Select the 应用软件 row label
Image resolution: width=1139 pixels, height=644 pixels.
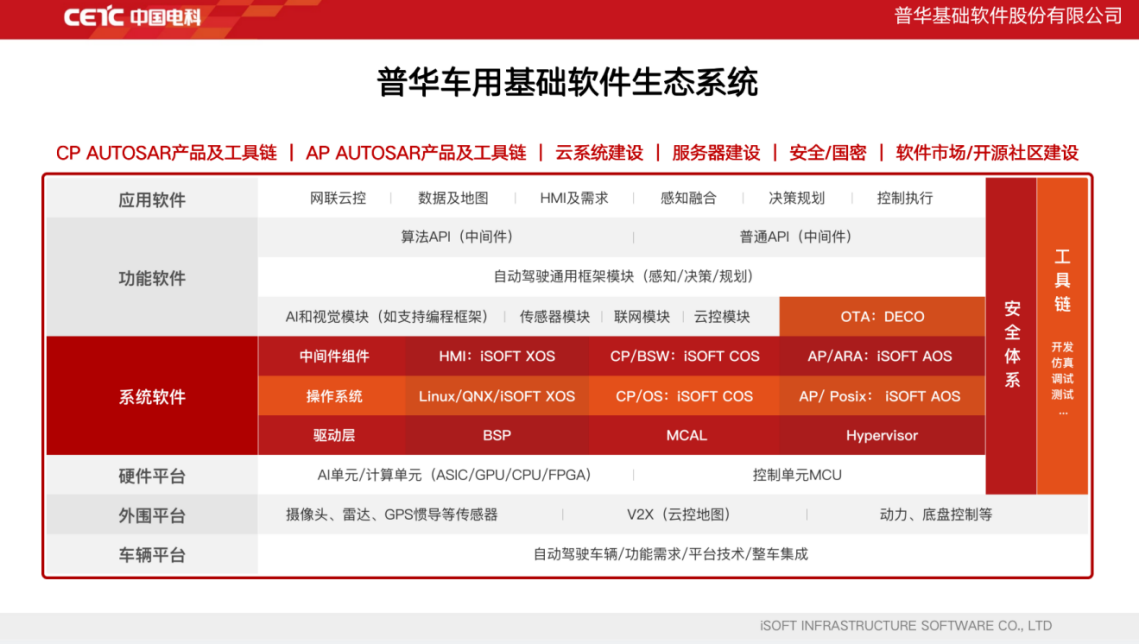click(x=152, y=200)
